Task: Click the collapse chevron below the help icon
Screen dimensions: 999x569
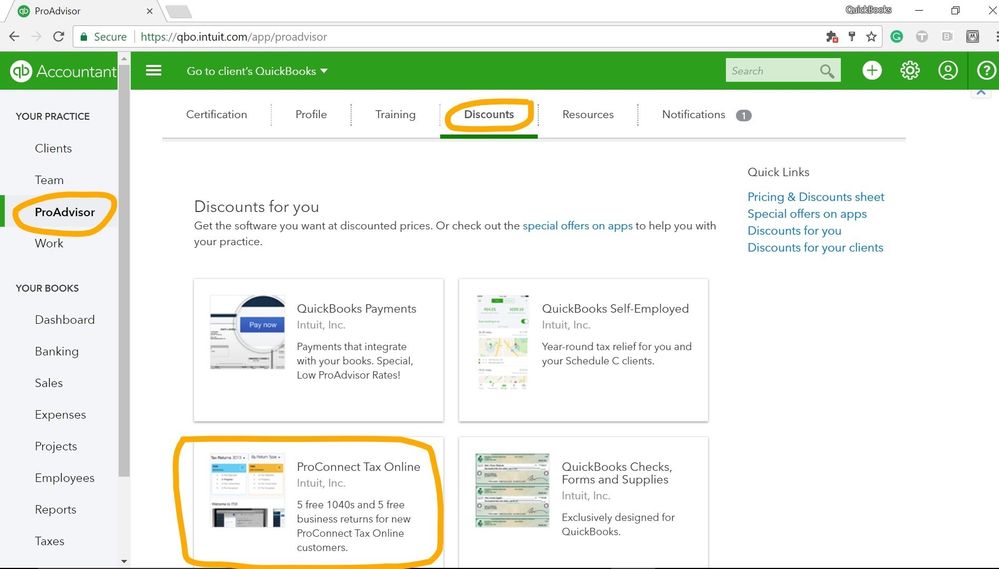Action: tap(981, 93)
